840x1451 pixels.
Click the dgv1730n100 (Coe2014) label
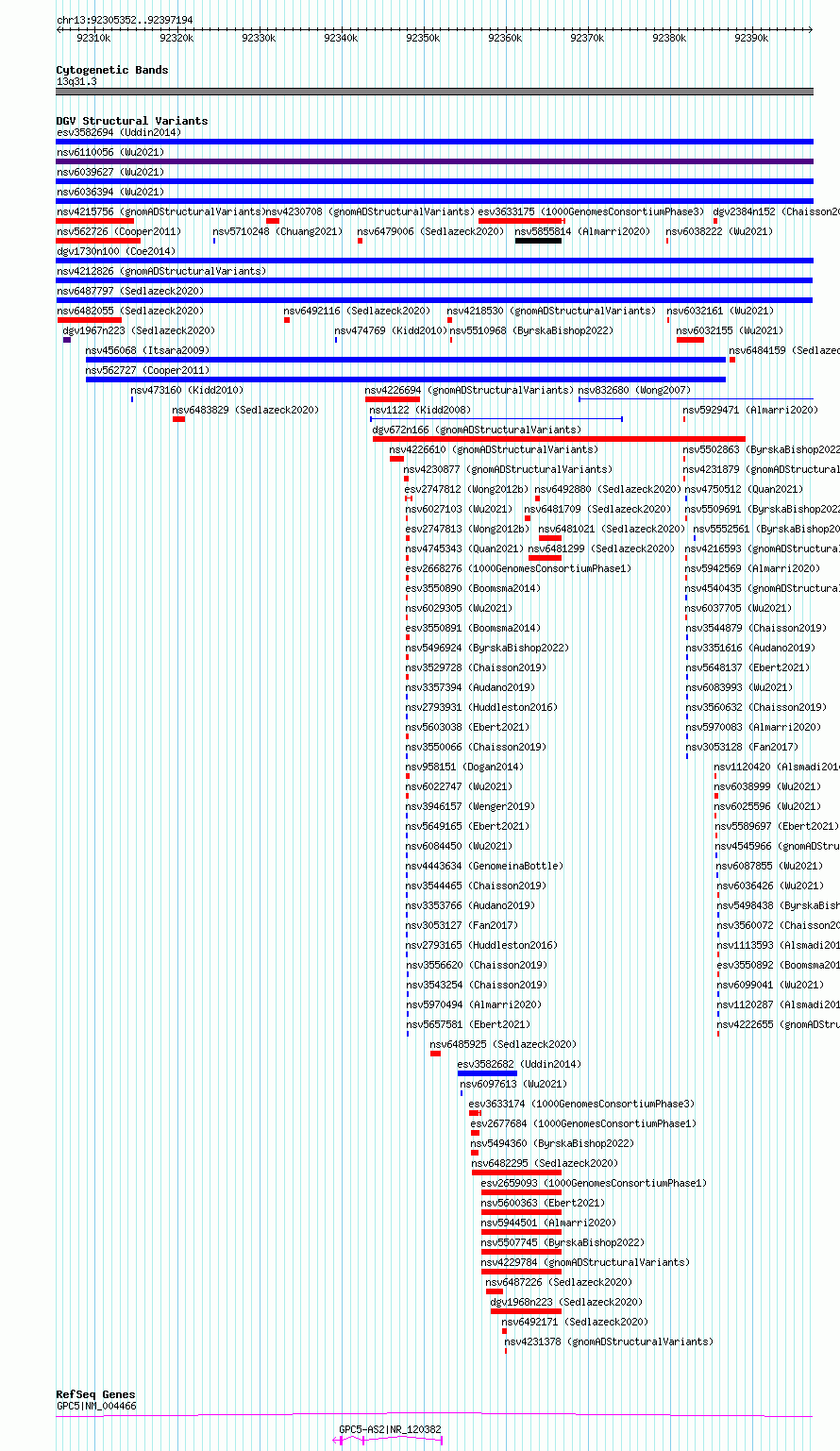[116, 251]
